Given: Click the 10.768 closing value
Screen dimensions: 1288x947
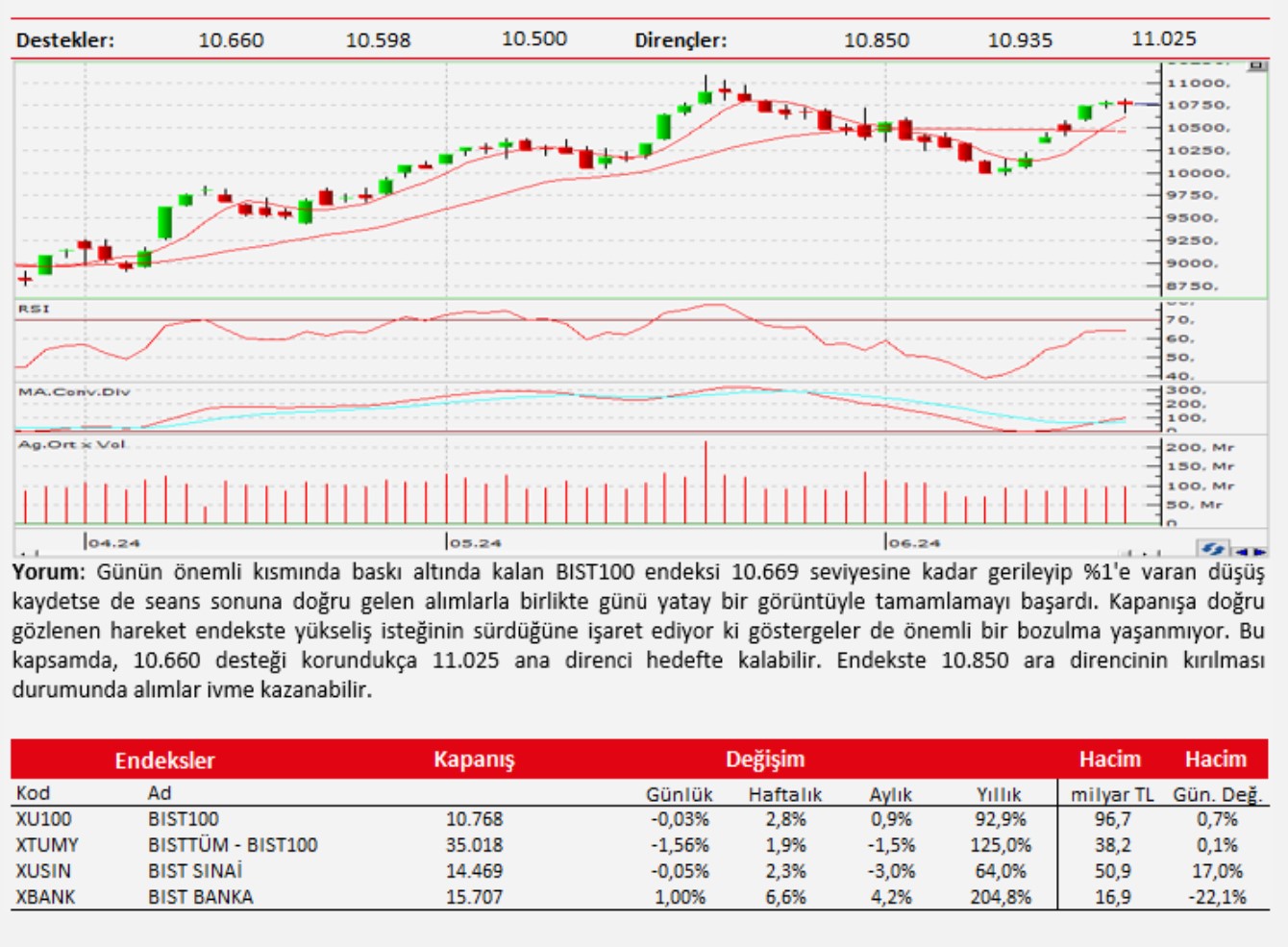Looking at the screenshot, I should pos(474,819).
